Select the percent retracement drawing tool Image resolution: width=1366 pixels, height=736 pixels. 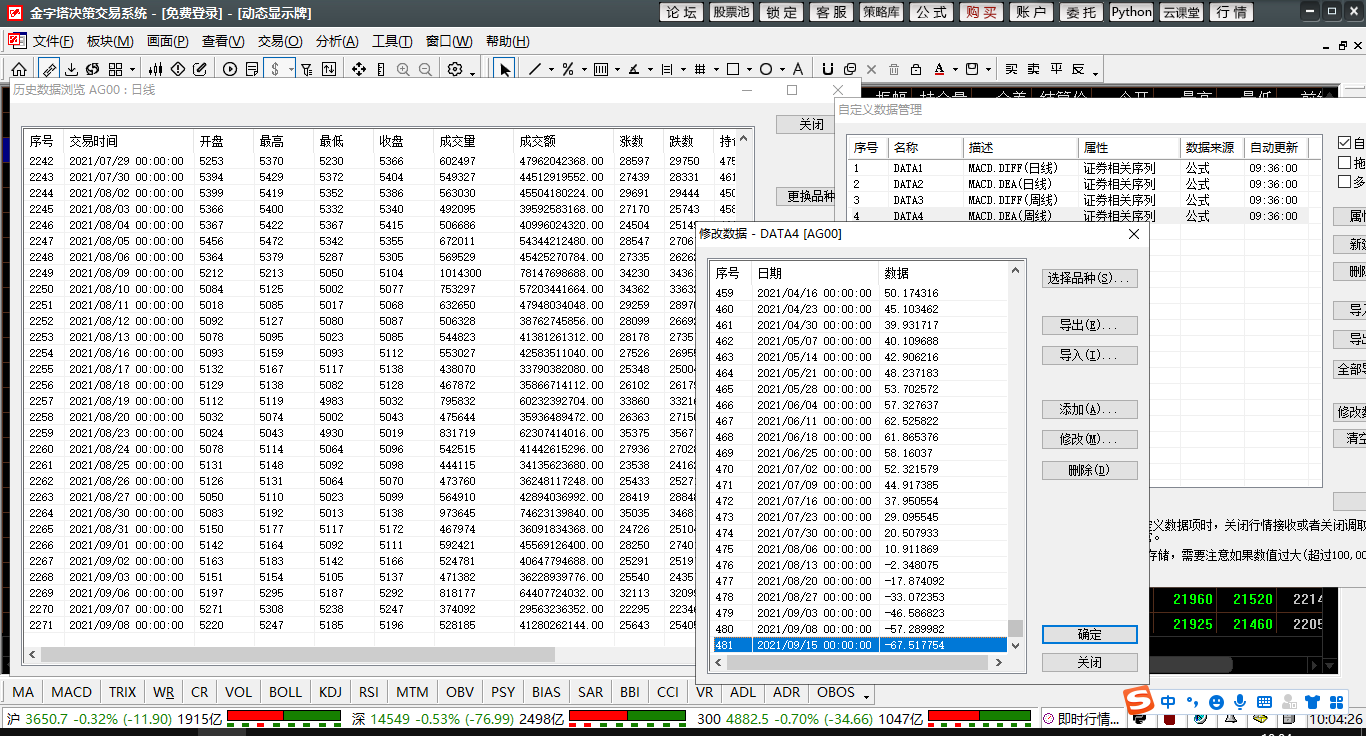[x=568, y=69]
